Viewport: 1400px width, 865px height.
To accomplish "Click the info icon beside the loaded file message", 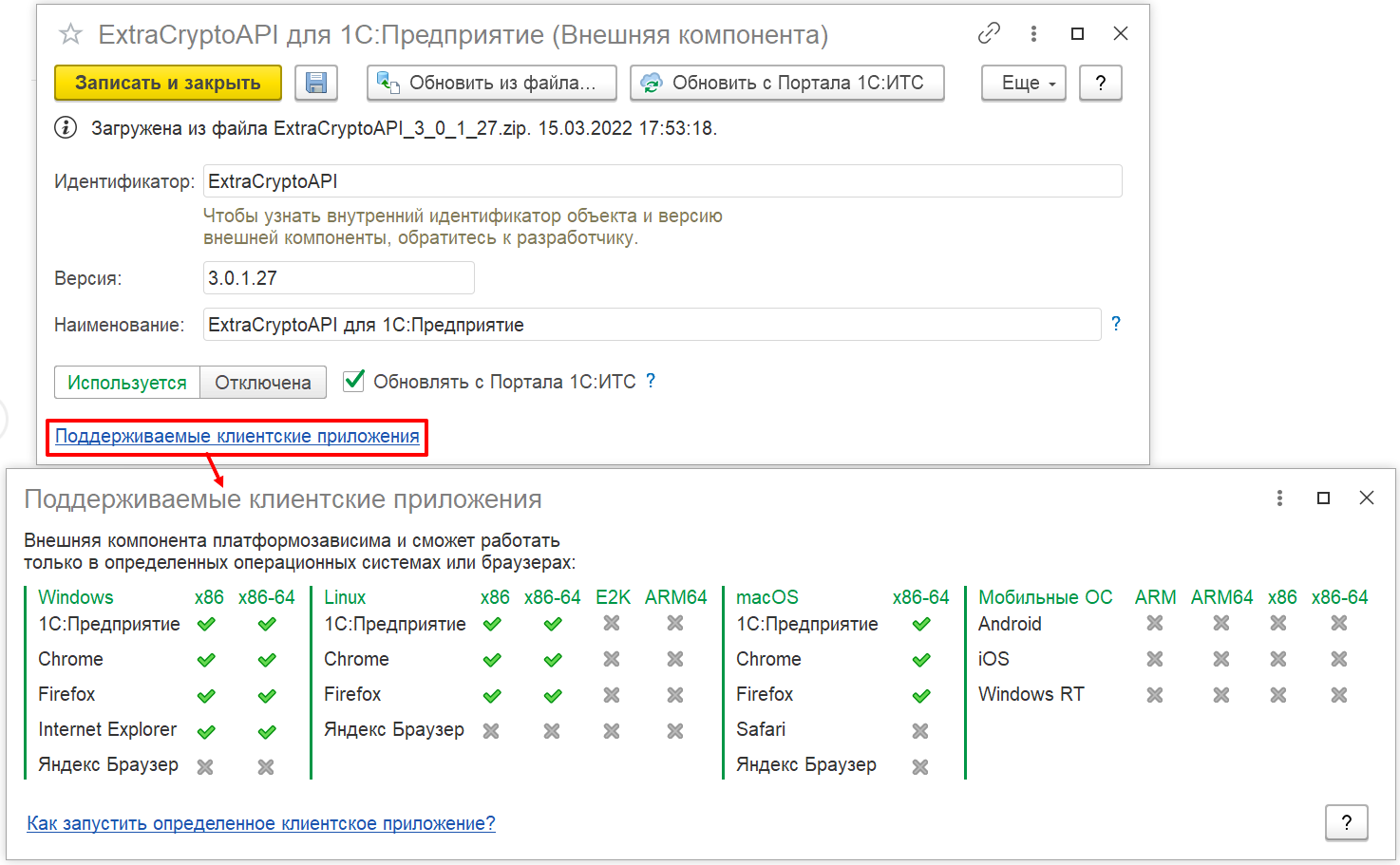I will [x=66, y=127].
